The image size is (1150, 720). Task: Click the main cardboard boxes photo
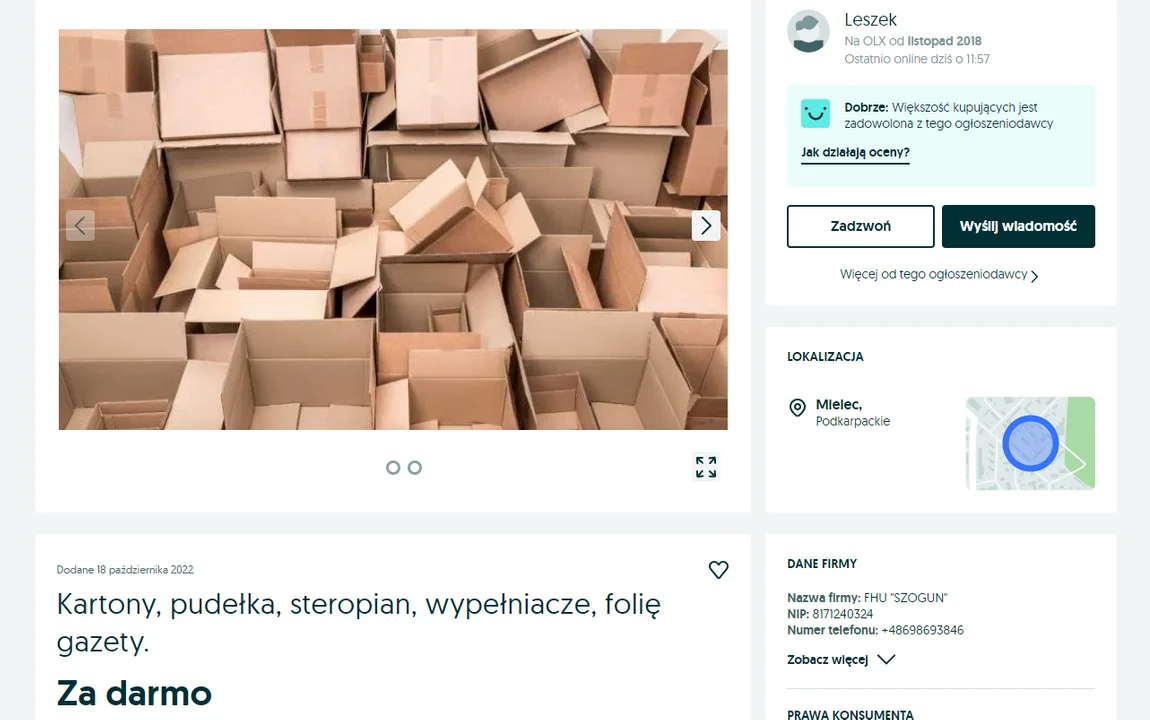pyautogui.click(x=393, y=229)
